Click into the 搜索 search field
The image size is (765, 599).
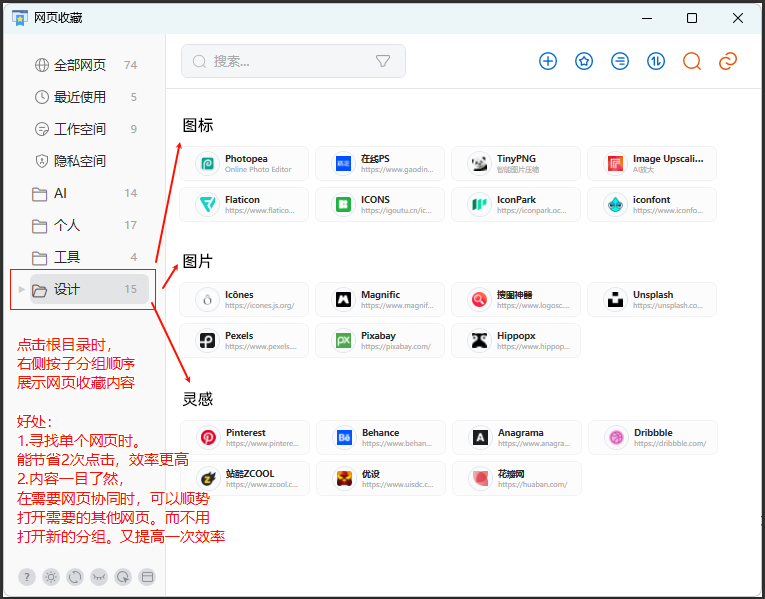pos(293,61)
